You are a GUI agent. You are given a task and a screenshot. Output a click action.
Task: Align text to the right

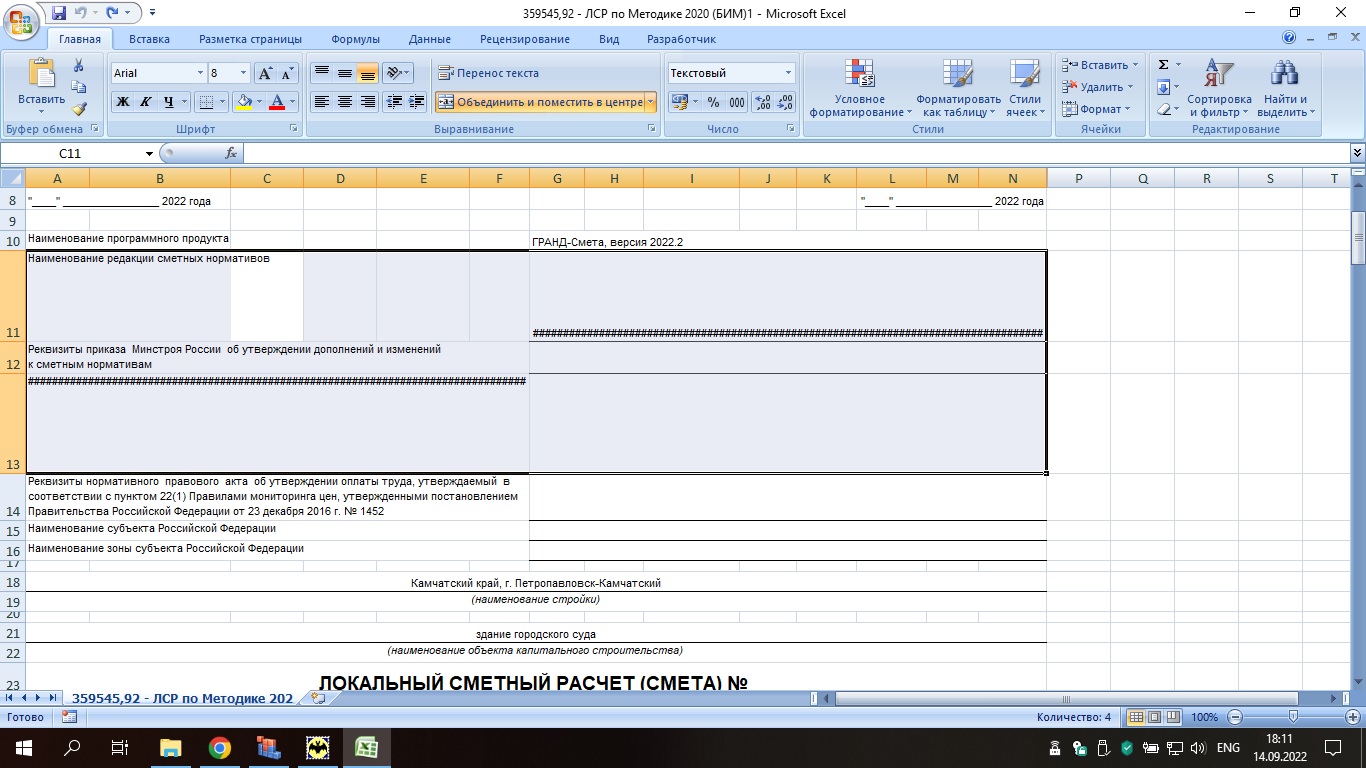tap(367, 102)
